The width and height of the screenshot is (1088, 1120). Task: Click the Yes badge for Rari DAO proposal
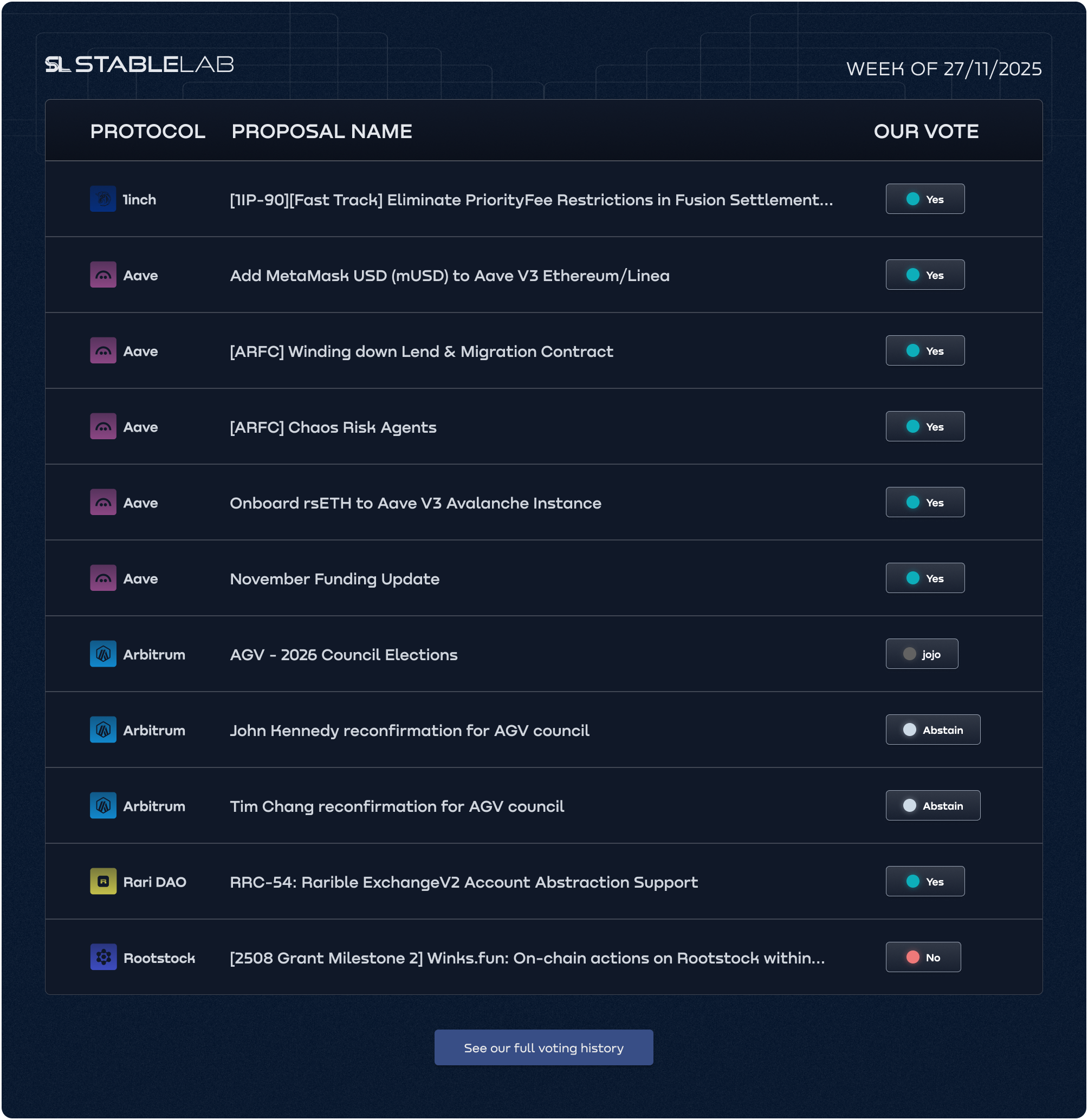925,882
